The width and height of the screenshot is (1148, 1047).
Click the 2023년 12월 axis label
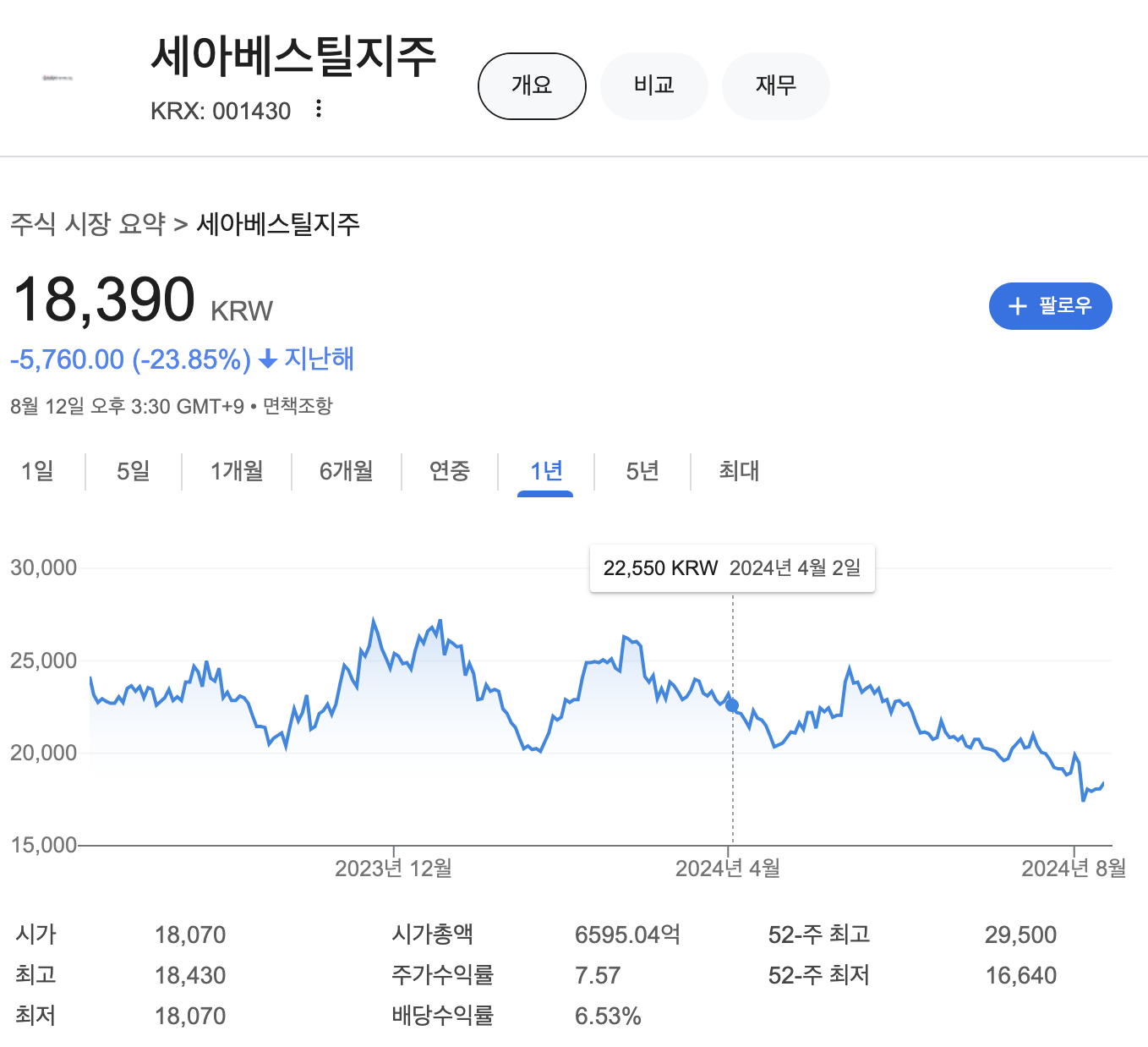point(393,869)
